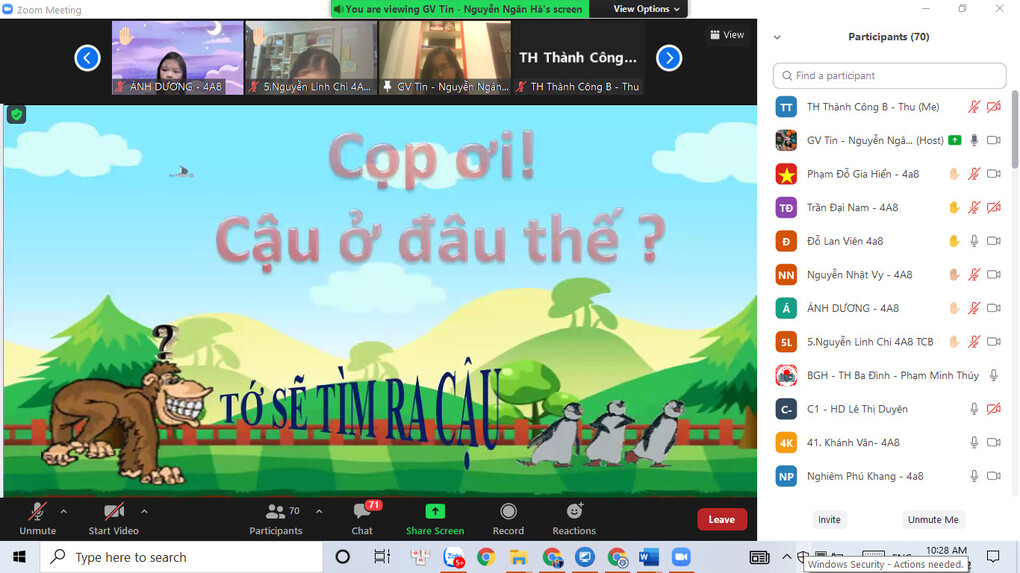The width and height of the screenshot is (1020, 573).
Task: Open the Reactions menu icon
Action: tap(574, 512)
